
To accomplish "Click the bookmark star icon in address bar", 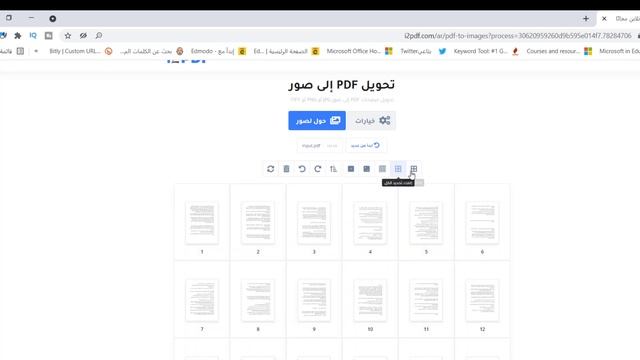I will pos(68,36).
